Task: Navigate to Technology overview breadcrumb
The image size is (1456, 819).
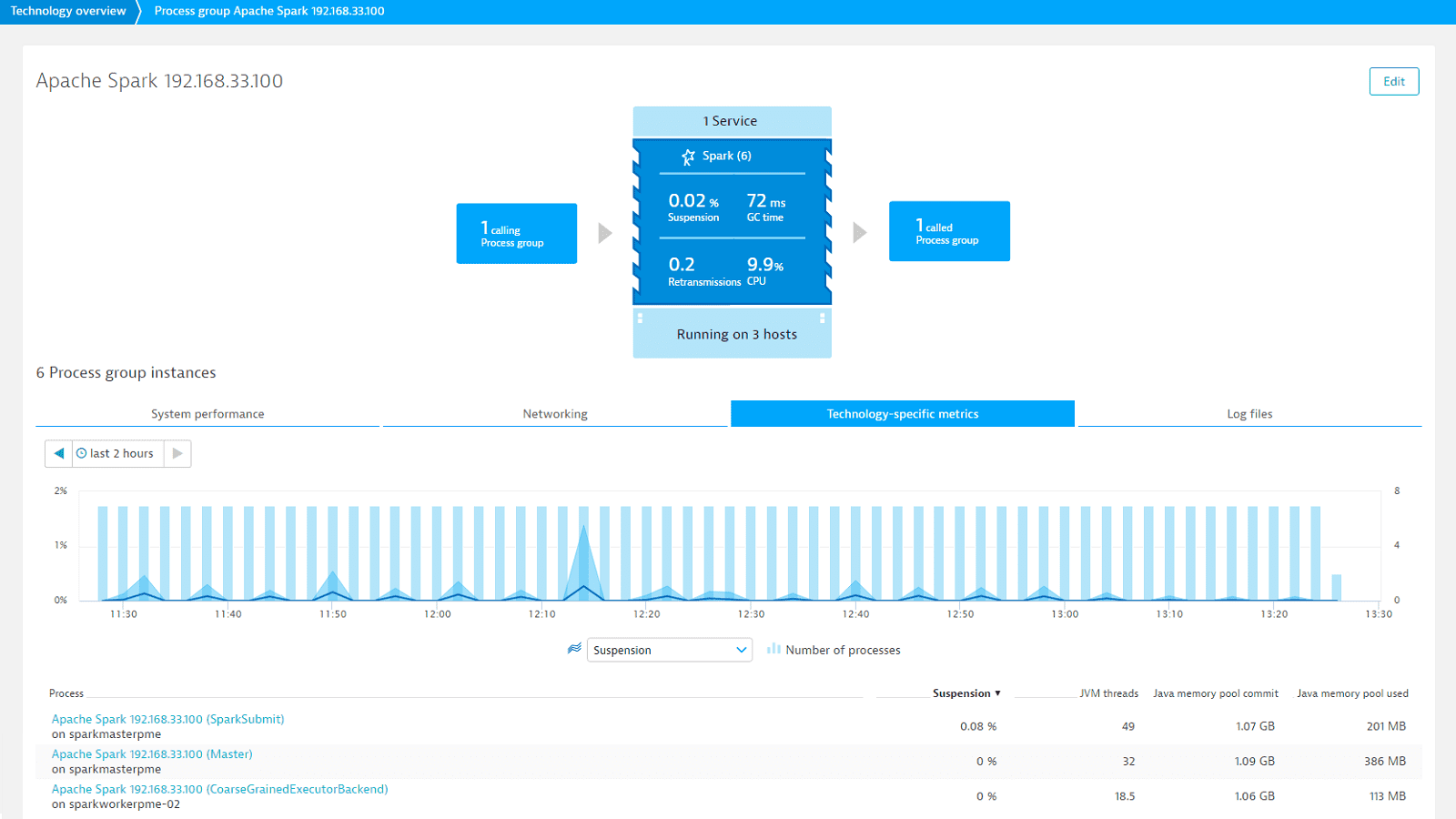Action: pos(68,11)
